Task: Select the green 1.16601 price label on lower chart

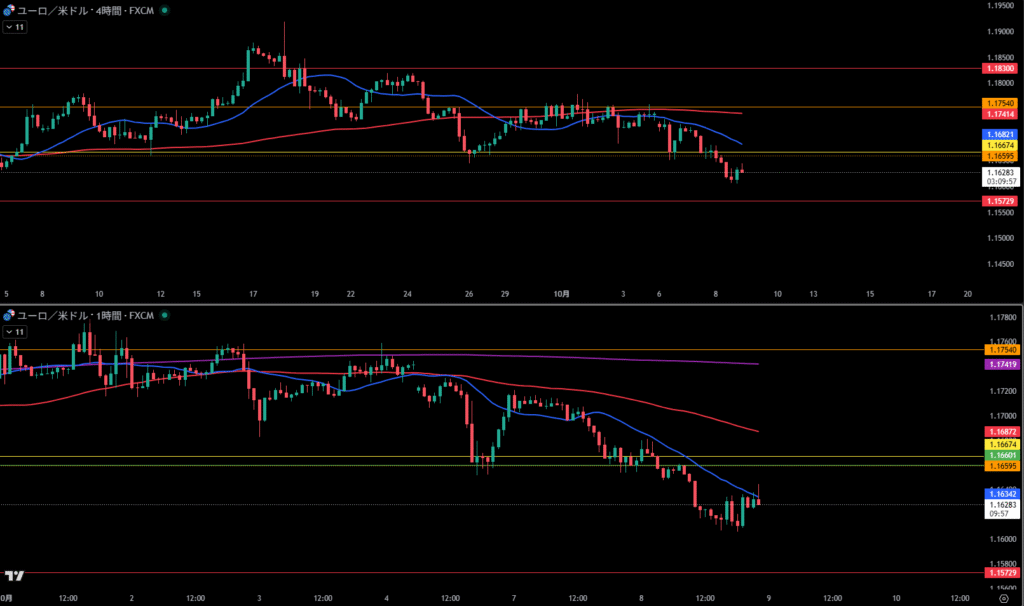Action: [1000, 455]
